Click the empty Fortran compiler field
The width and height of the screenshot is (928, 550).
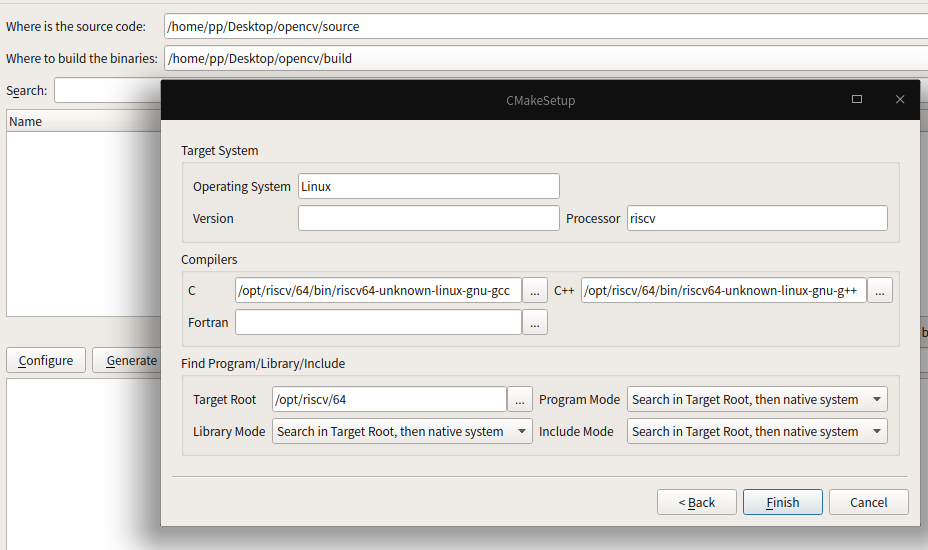[378, 322]
